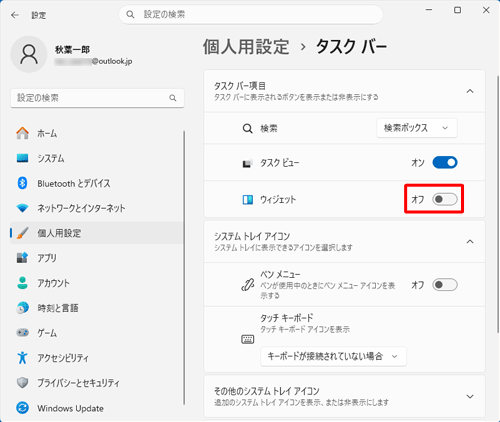Viewport: 500px width, 422px height.
Task: Select ネットワークとインターネット category
Action: [x=97, y=208]
